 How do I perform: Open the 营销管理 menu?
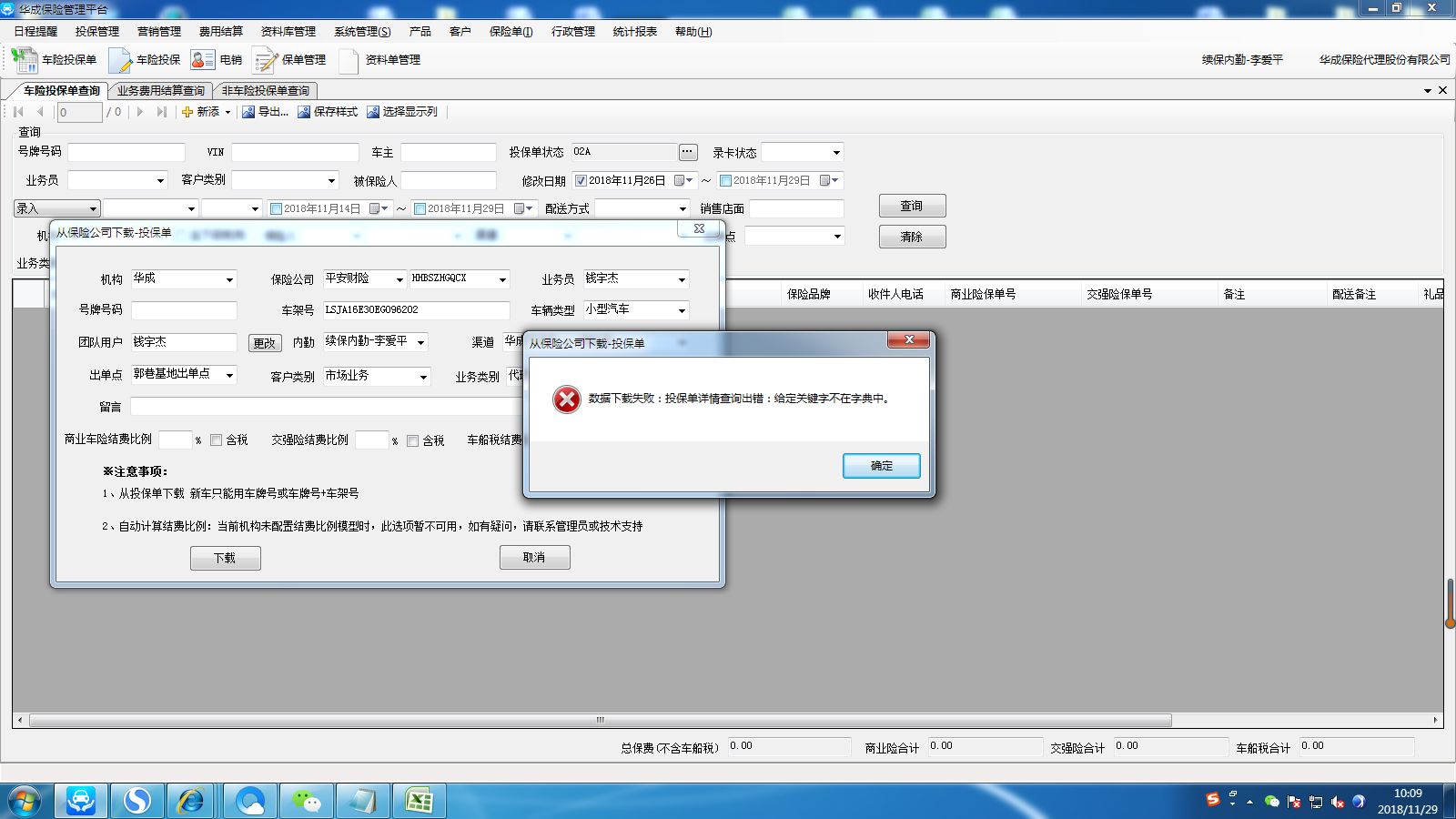coord(159,32)
